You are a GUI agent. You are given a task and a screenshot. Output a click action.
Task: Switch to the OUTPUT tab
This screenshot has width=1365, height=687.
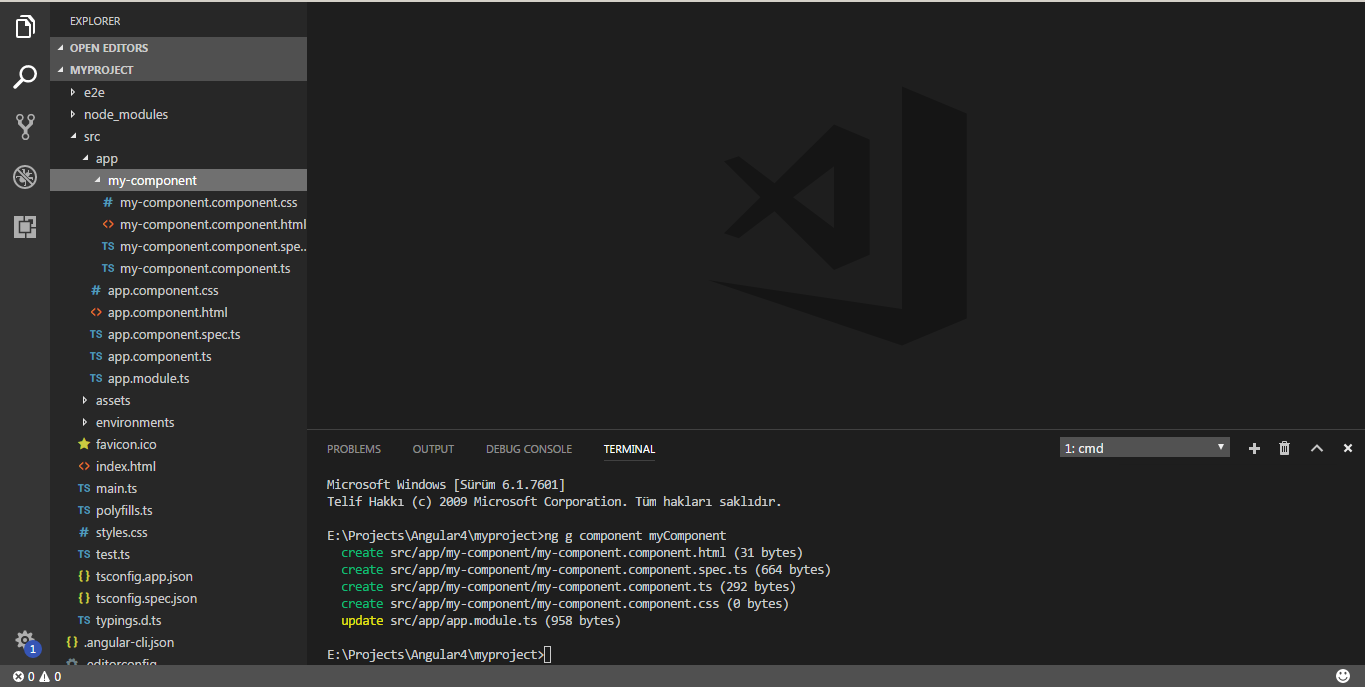point(433,449)
